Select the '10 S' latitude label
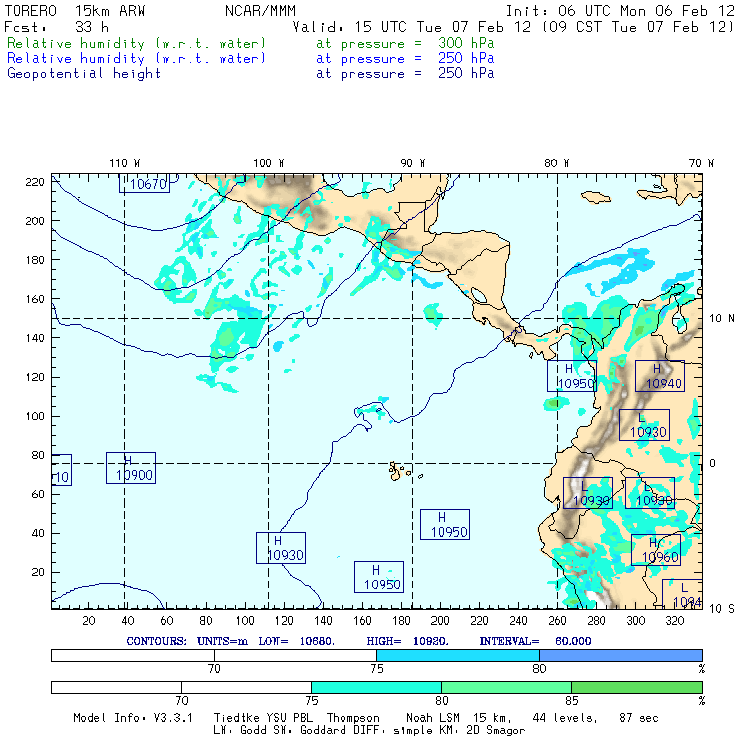Screen dimensions: 740x740 722,609
